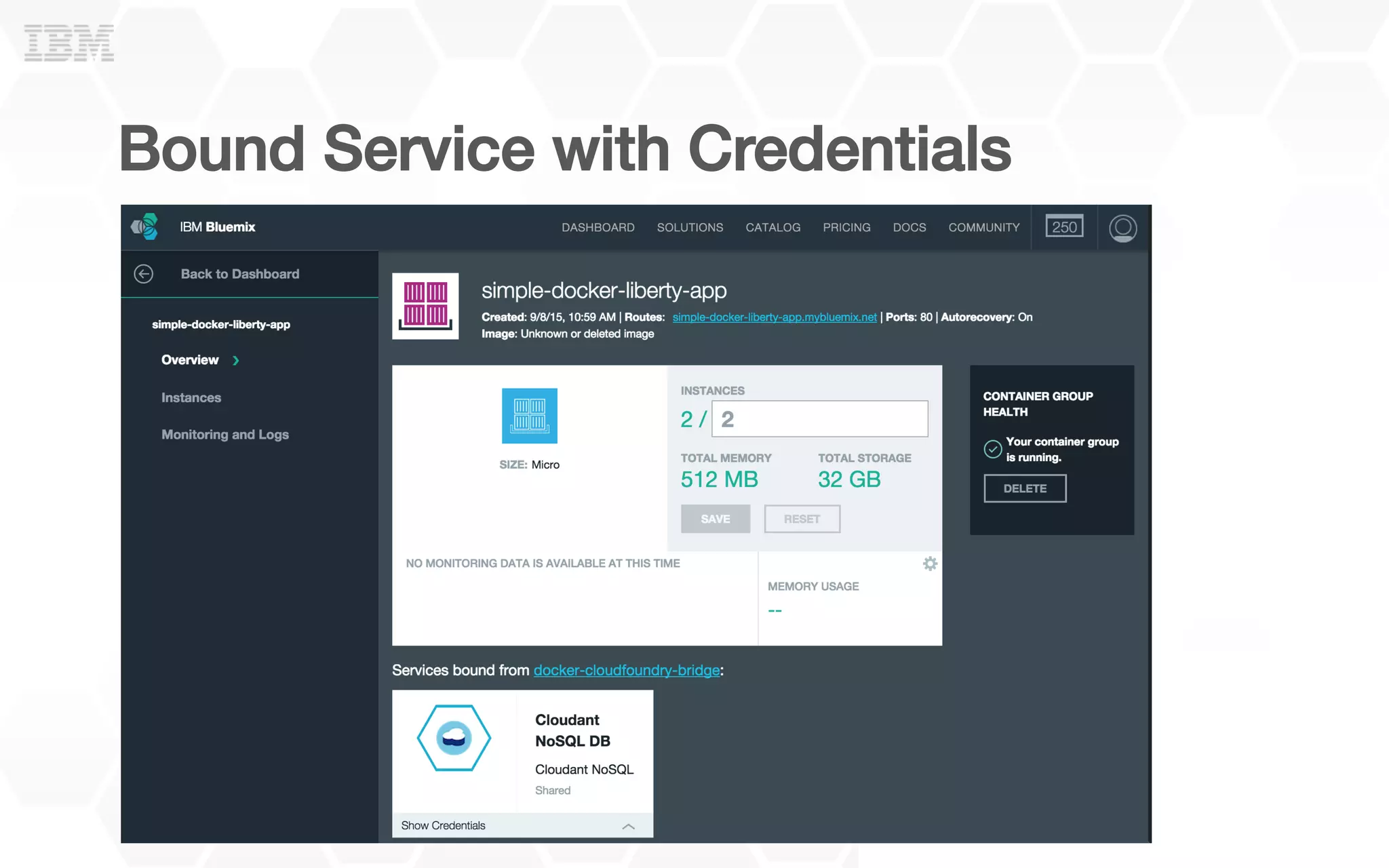
Task: Open the CATALOG menu item
Action: (x=773, y=228)
